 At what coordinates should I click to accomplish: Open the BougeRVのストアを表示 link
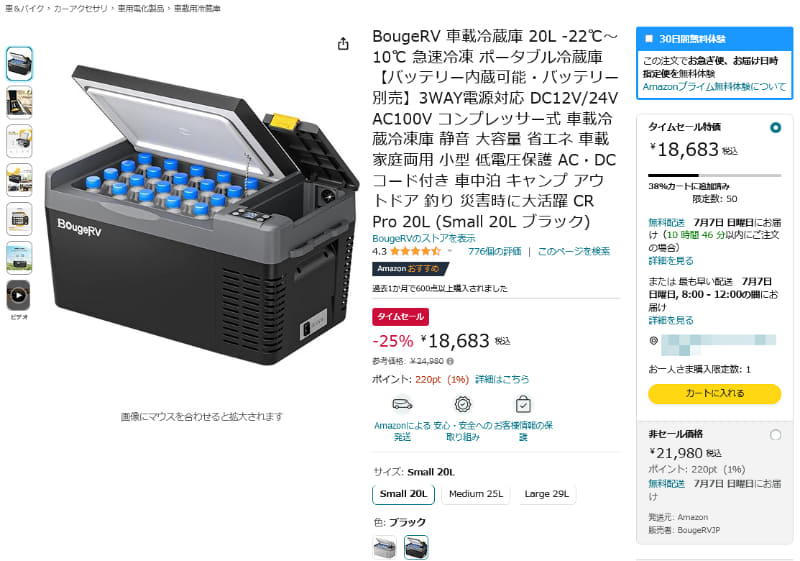click(x=423, y=238)
